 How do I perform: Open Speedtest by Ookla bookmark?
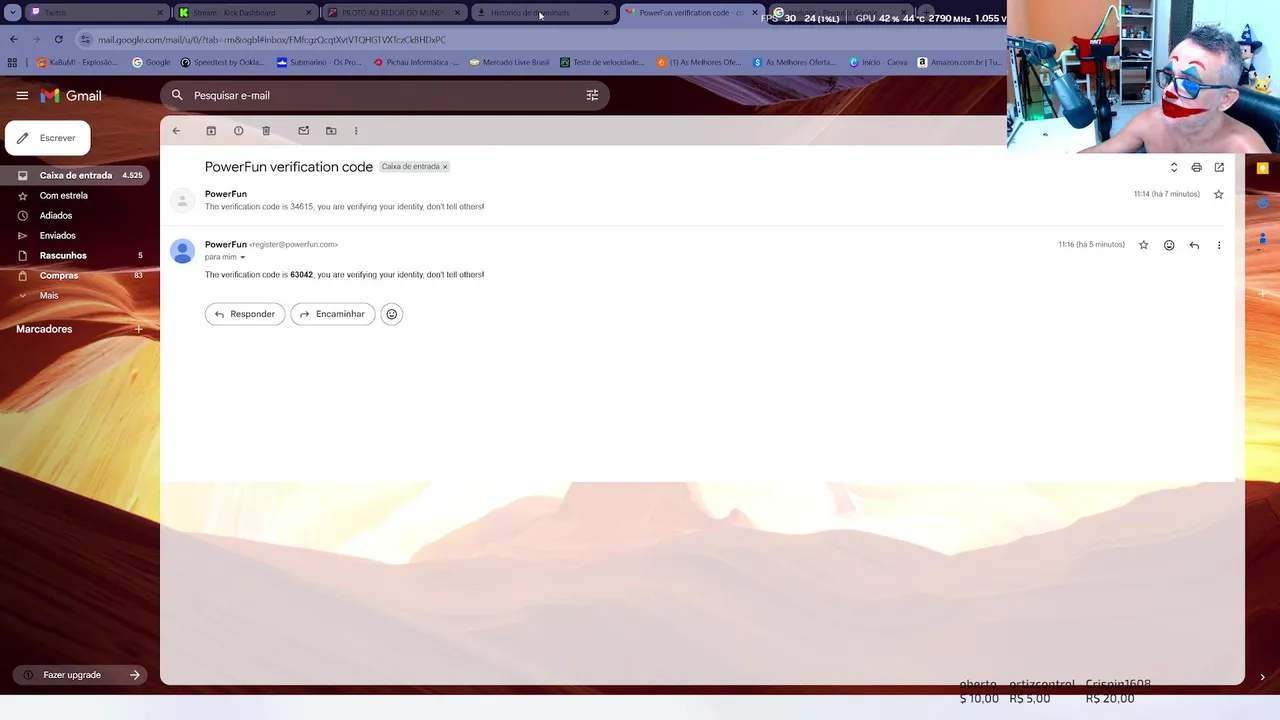coord(222,62)
